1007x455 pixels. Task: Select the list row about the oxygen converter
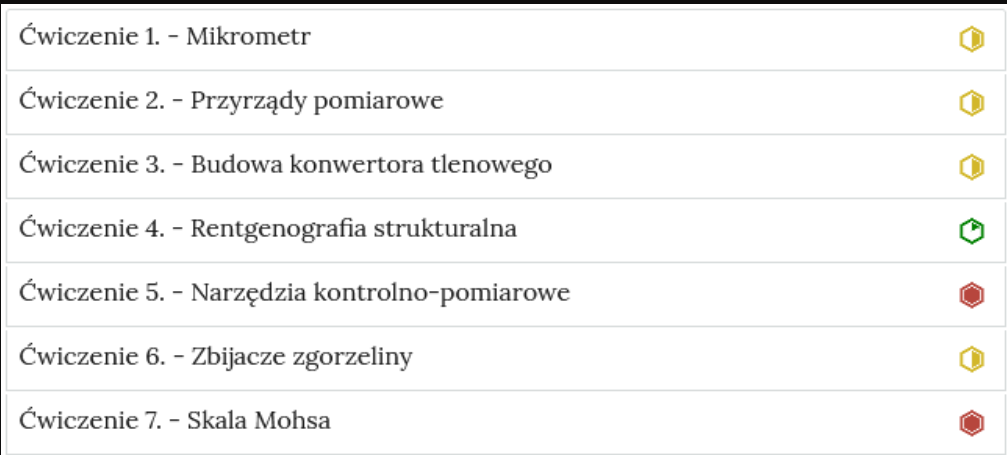505,168
